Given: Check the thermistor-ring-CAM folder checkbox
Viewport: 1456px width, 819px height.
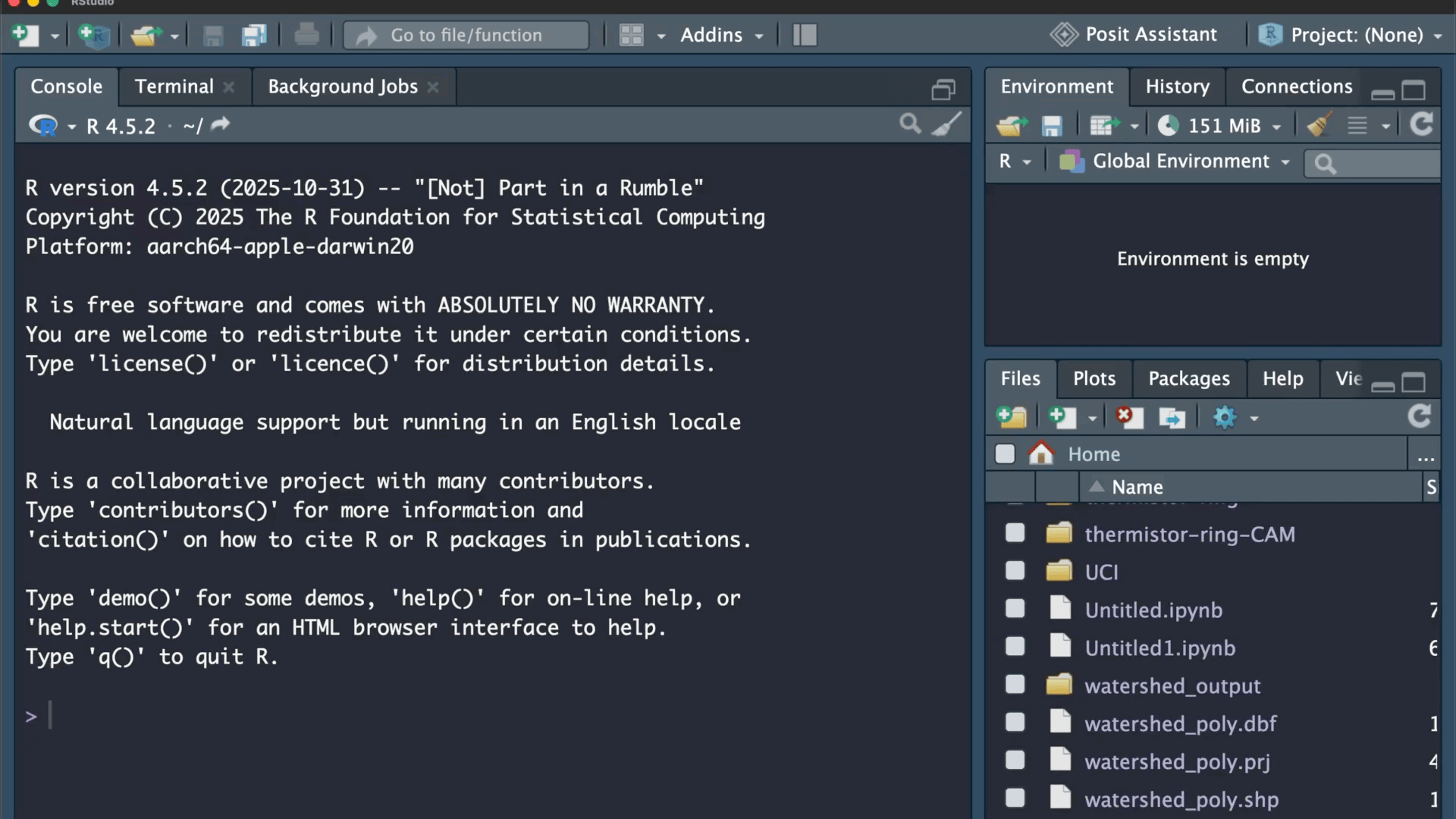Looking at the screenshot, I should pyautogui.click(x=1015, y=533).
